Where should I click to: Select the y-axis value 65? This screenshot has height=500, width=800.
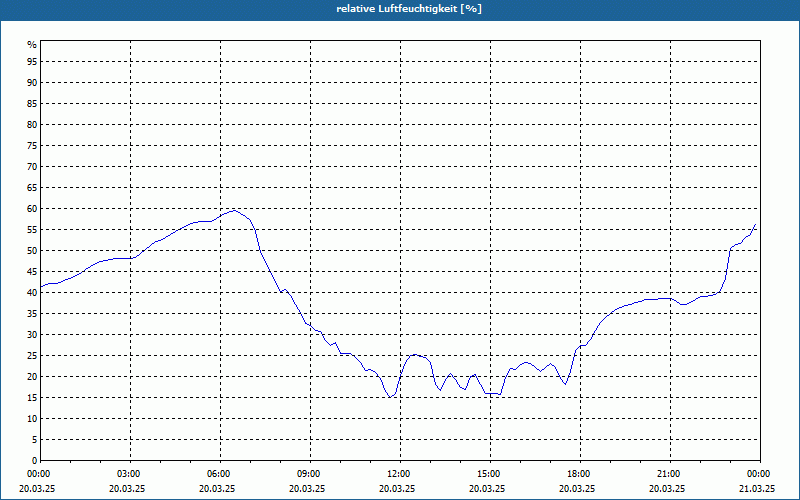[32, 188]
